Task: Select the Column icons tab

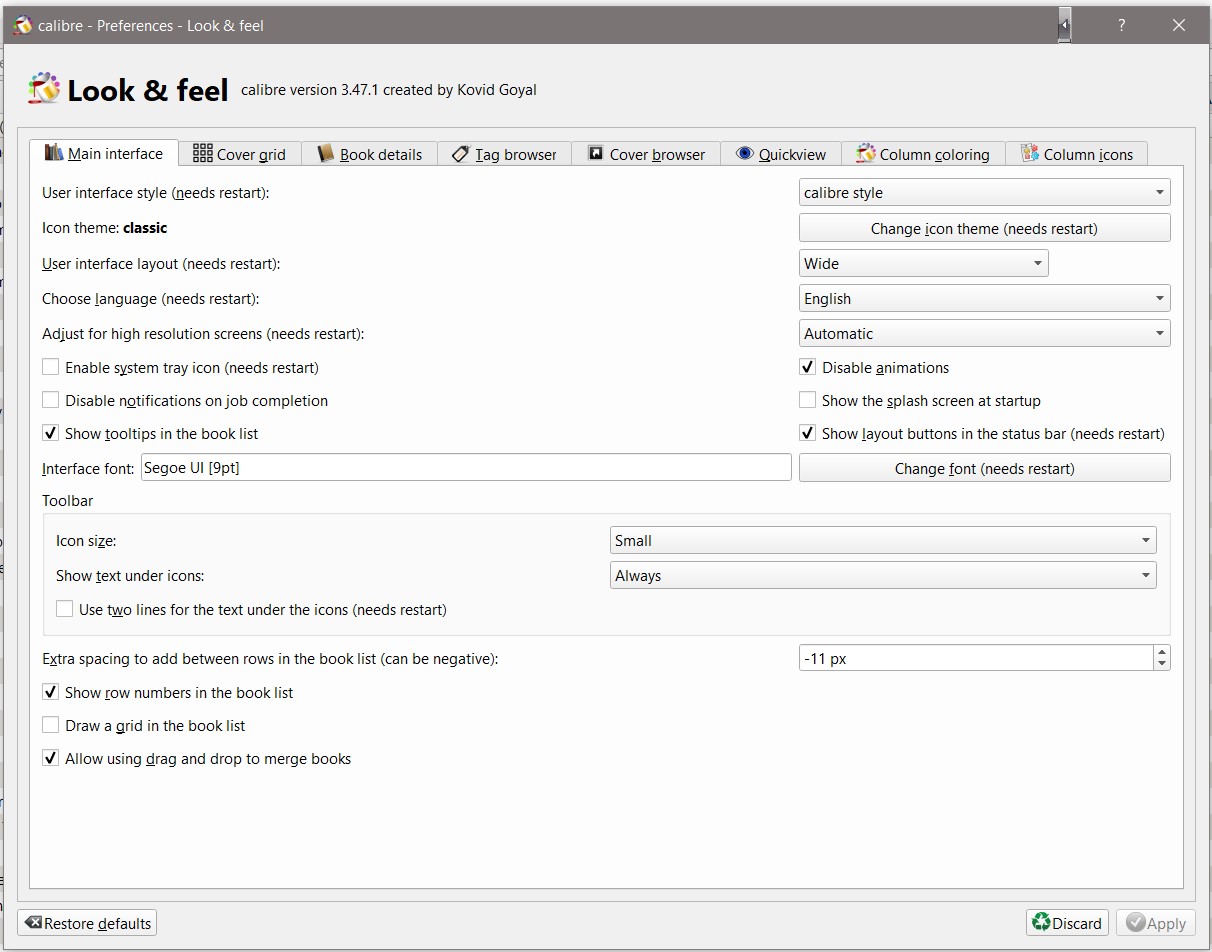Action: coord(1077,154)
